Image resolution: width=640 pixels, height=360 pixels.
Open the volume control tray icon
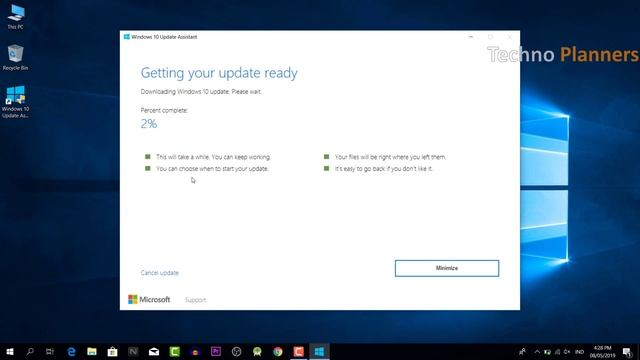(567, 351)
